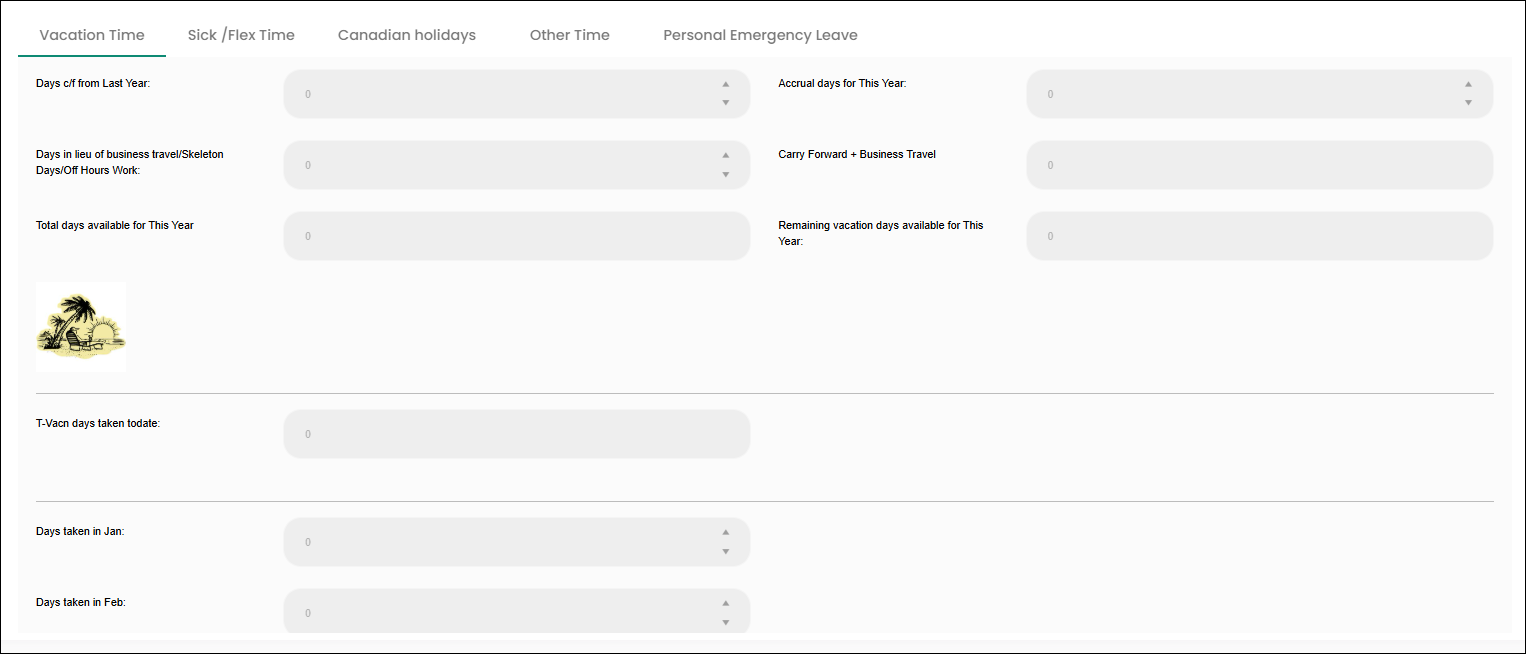The height and width of the screenshot is (654, 1526).
Task: Click inside Days taken in Jan input
Action: pyautogui.click(x=500, y=542)
